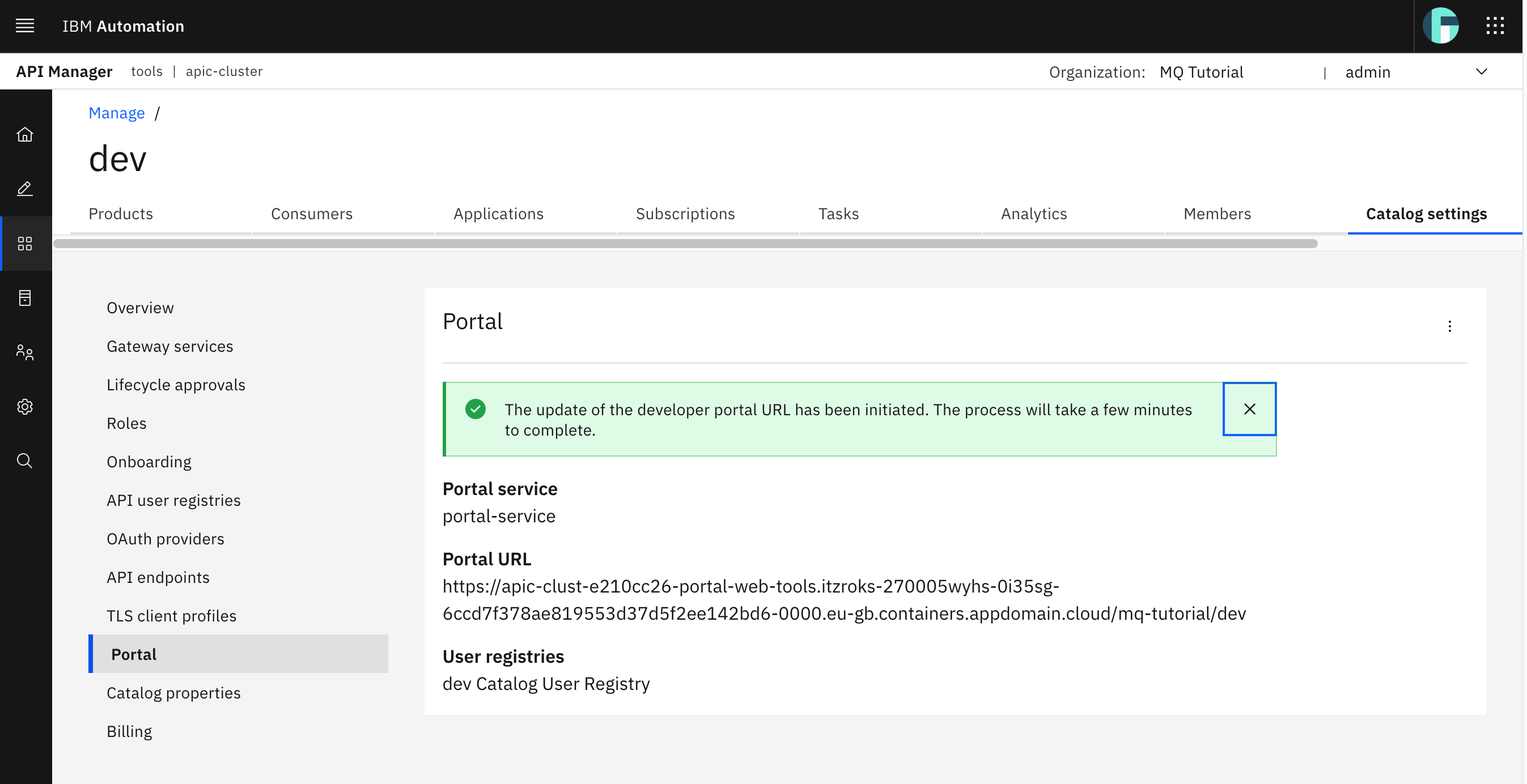Image resolution: width=1527 pixels, height=784 pixels.
Task: Click the user avatar in the header
Action: tap(1442, 25)
